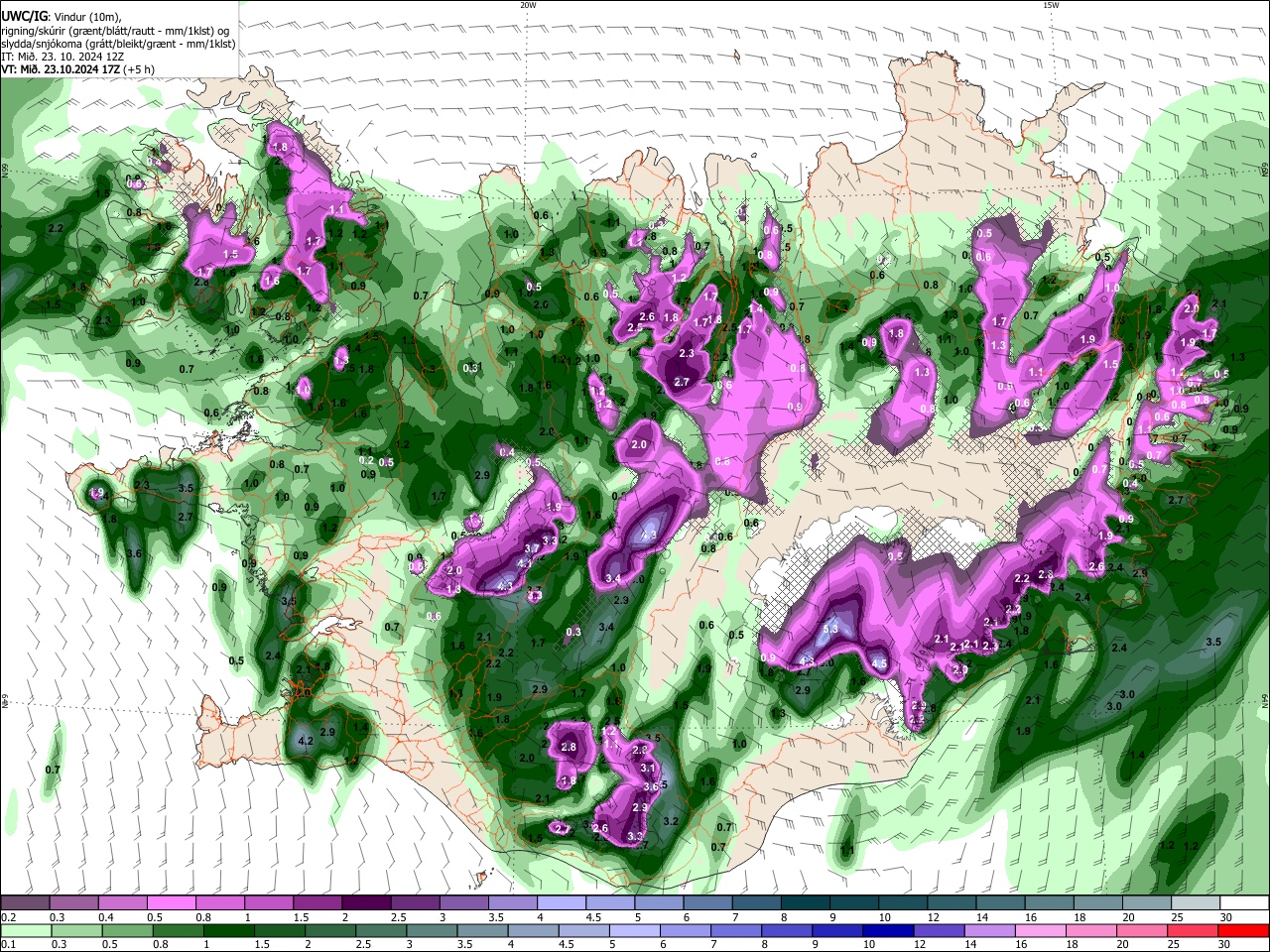Click the bright red swatch in the rain scale
Image resolution: width=1270 pixels, height=952 pixels.
click(x=1244, y=930)
